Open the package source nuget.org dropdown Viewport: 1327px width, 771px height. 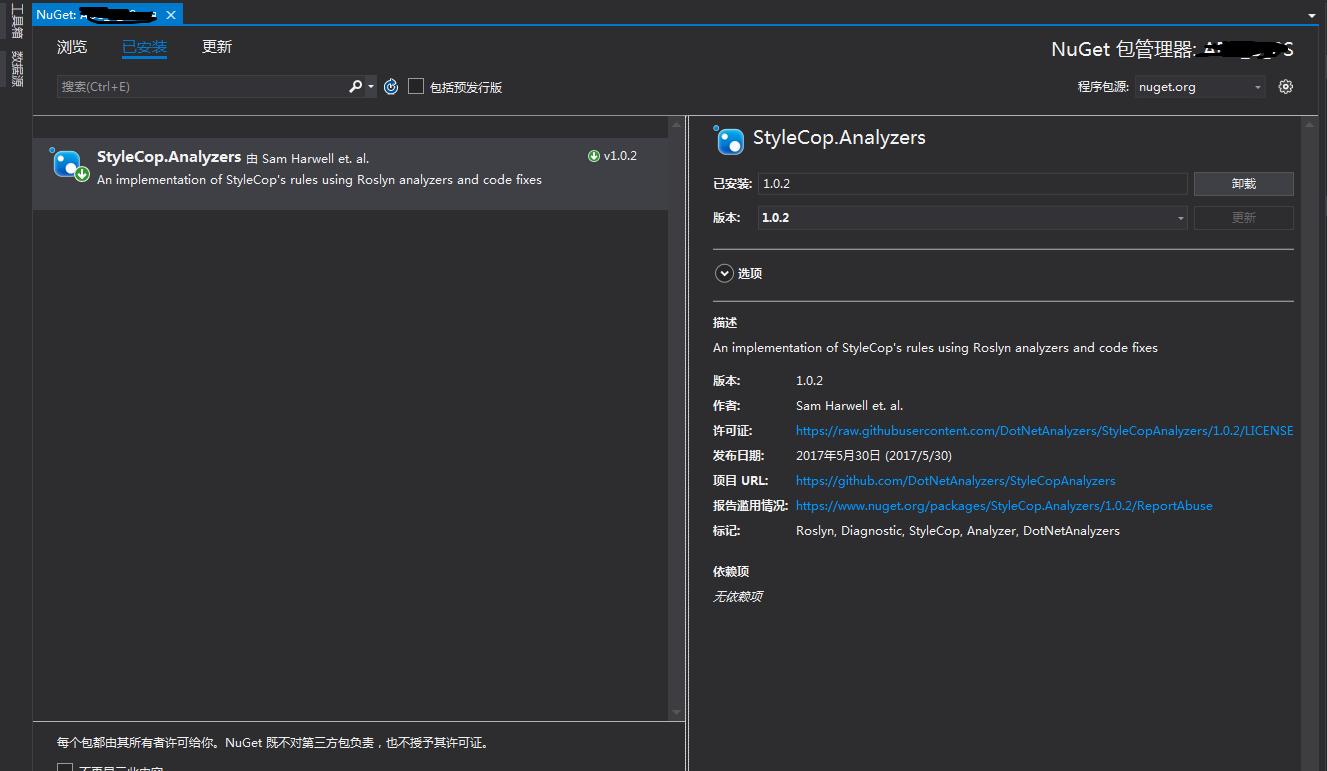[x=1200, y=87]
